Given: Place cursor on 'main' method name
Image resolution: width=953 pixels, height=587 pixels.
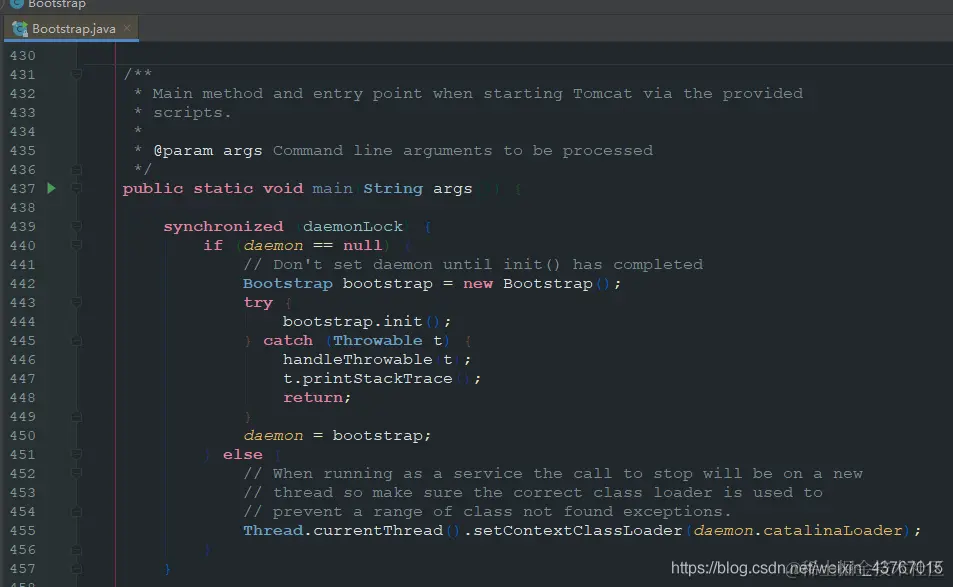Looking at the screenshot, I should tap(332, 188).
